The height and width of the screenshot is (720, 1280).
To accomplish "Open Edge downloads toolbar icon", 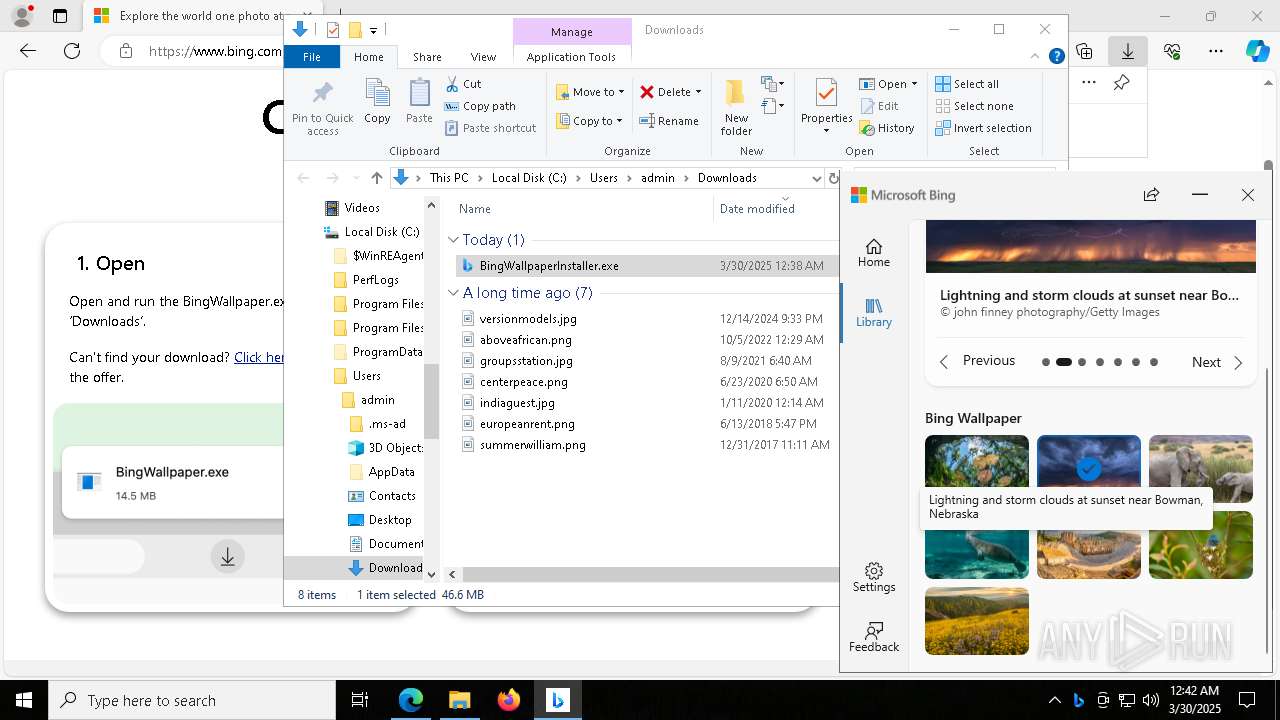I will pos(1128,51).
